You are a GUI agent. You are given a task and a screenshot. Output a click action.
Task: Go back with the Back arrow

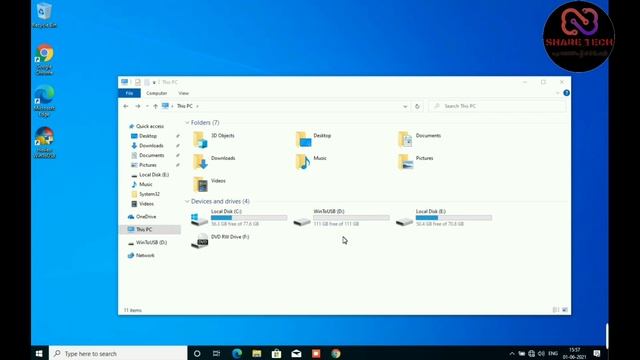click(126, 106)
